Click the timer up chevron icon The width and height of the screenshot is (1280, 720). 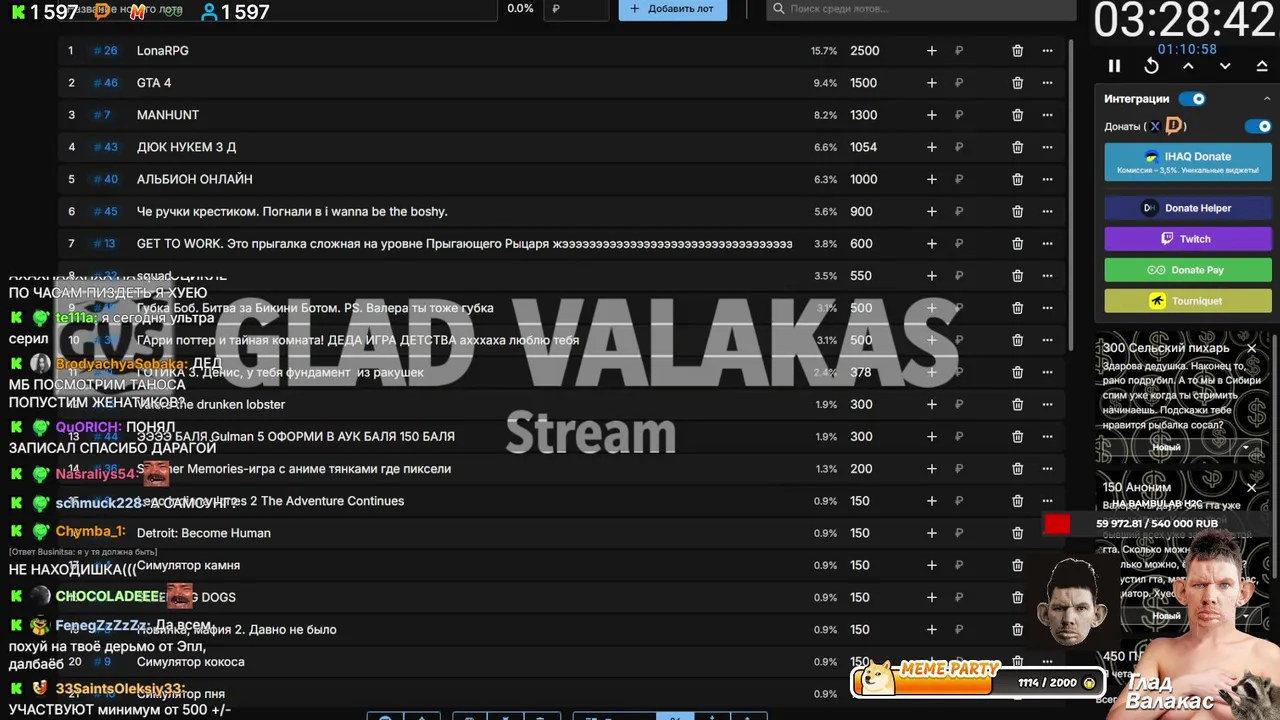coord(1188,66)
